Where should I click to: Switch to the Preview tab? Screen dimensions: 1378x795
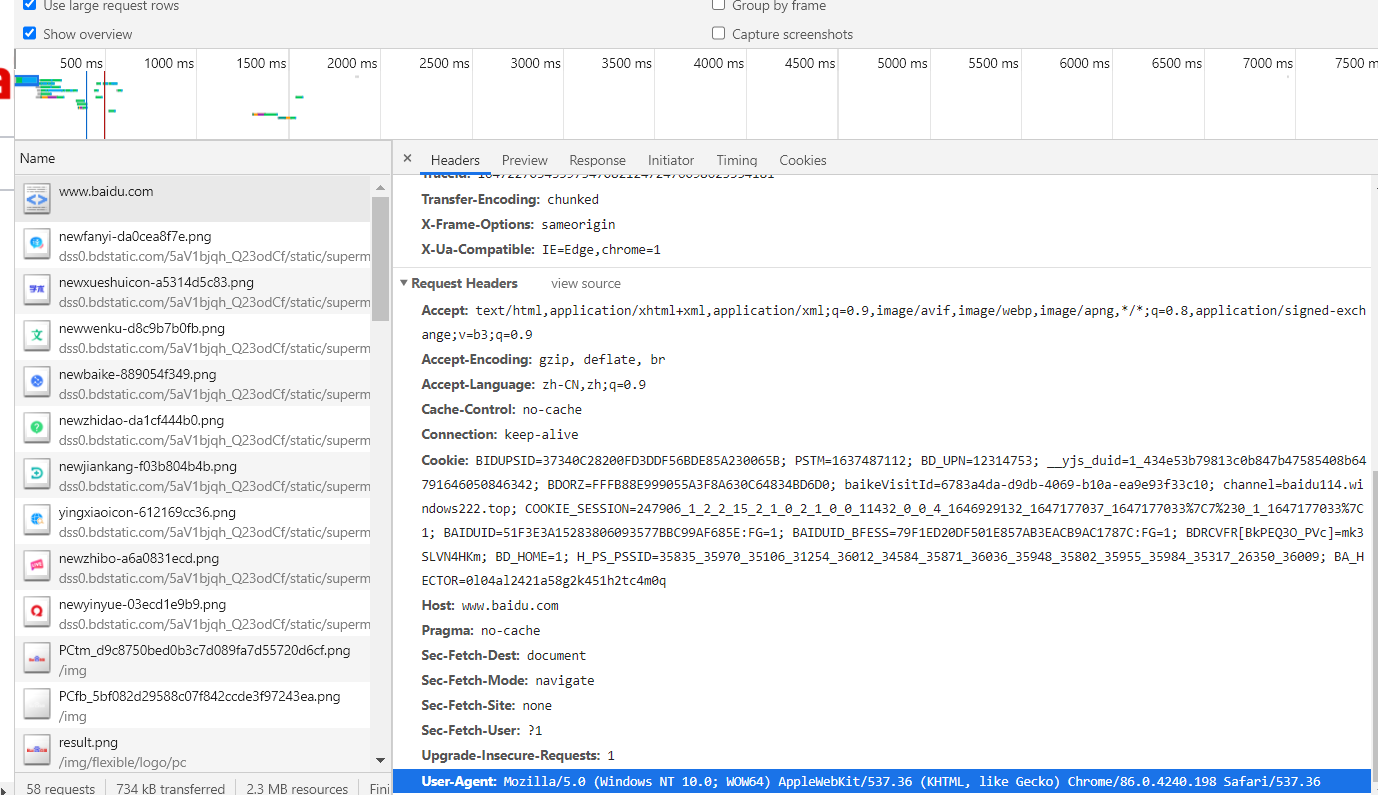[525, 160]
